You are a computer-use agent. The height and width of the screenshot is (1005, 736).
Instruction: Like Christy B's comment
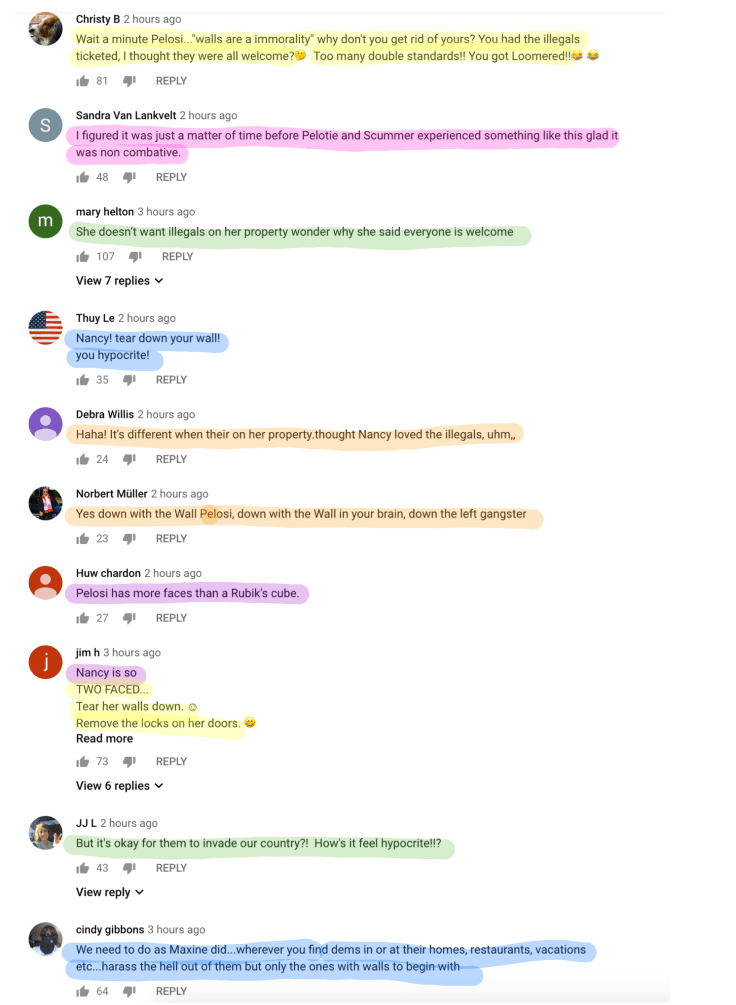[x=82, y=80]
